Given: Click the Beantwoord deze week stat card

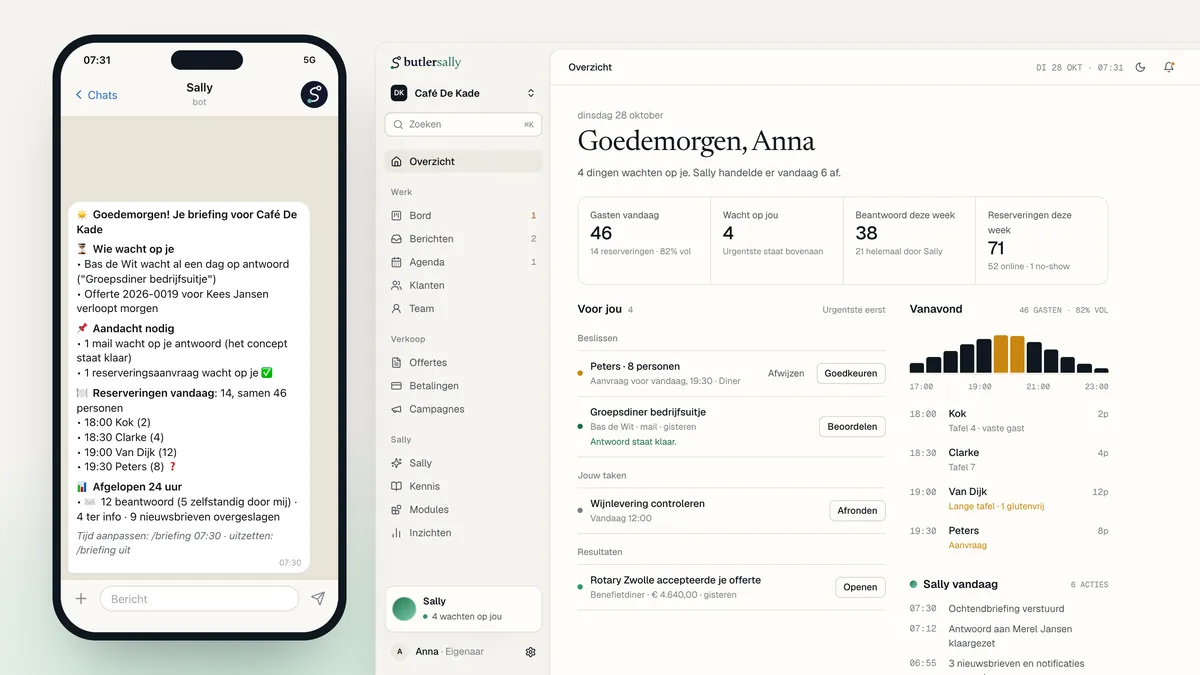Looking at the screenshot, I should coord(908,241).
